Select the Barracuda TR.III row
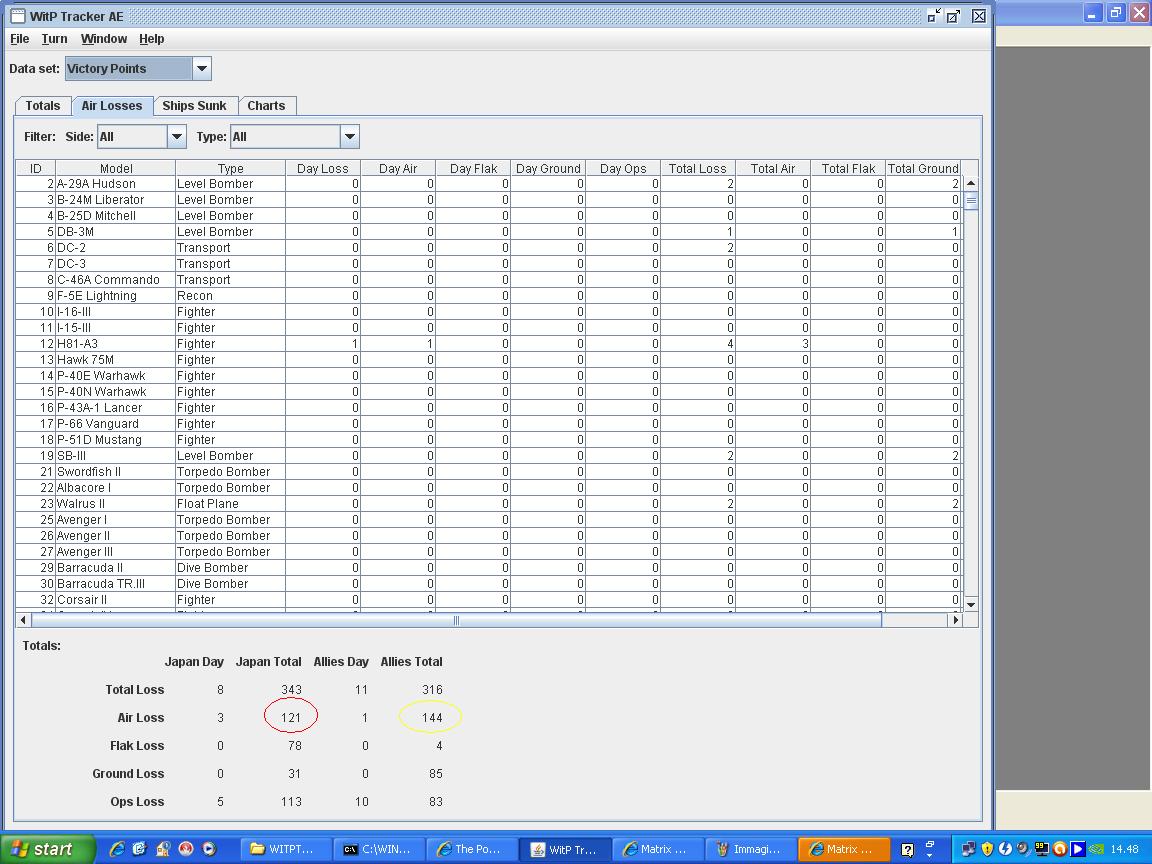Screen dimensions: 1152x864 [x=489, y=584]
